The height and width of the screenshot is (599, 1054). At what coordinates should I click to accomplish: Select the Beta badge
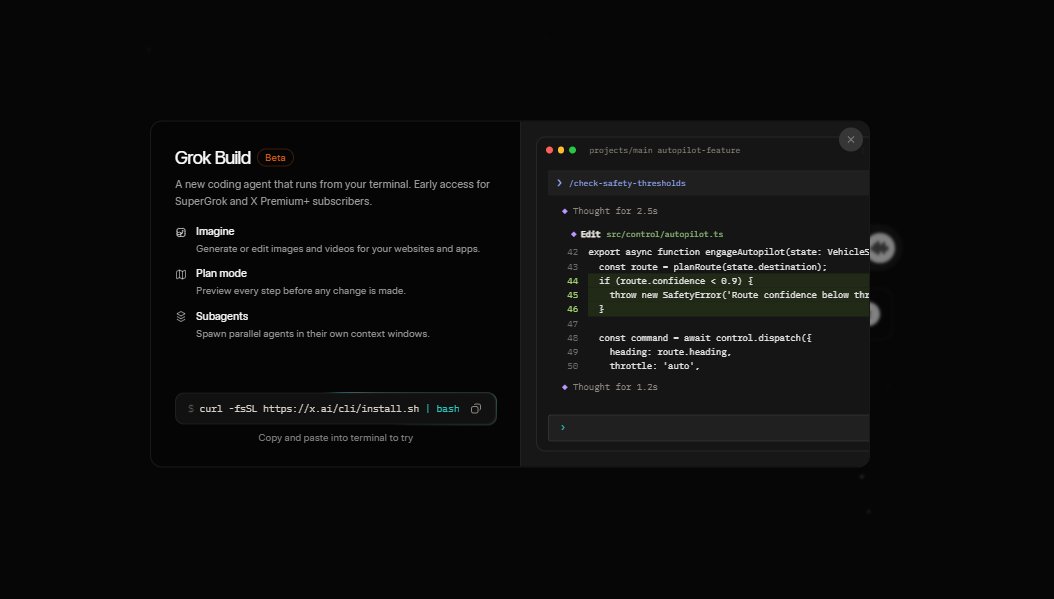tap(275, 157)
